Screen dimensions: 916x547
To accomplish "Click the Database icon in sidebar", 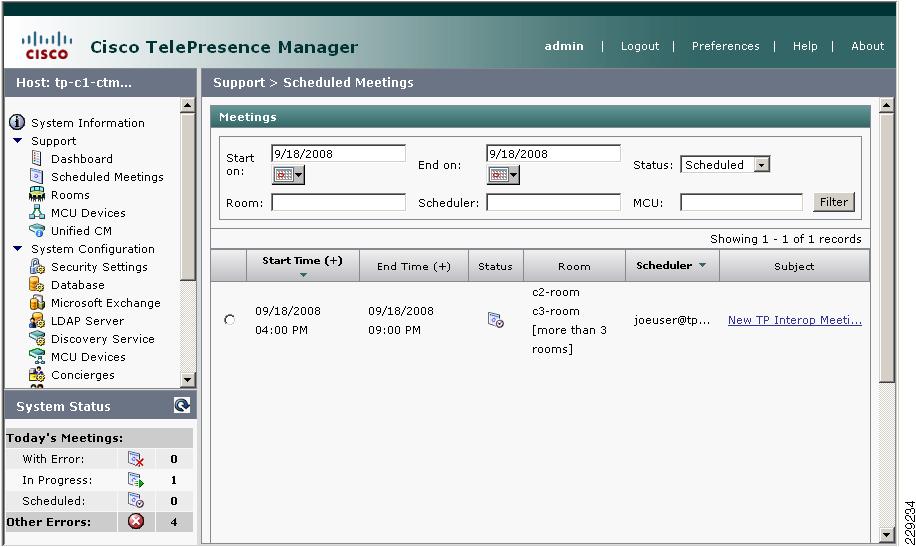I will point(37,285).
